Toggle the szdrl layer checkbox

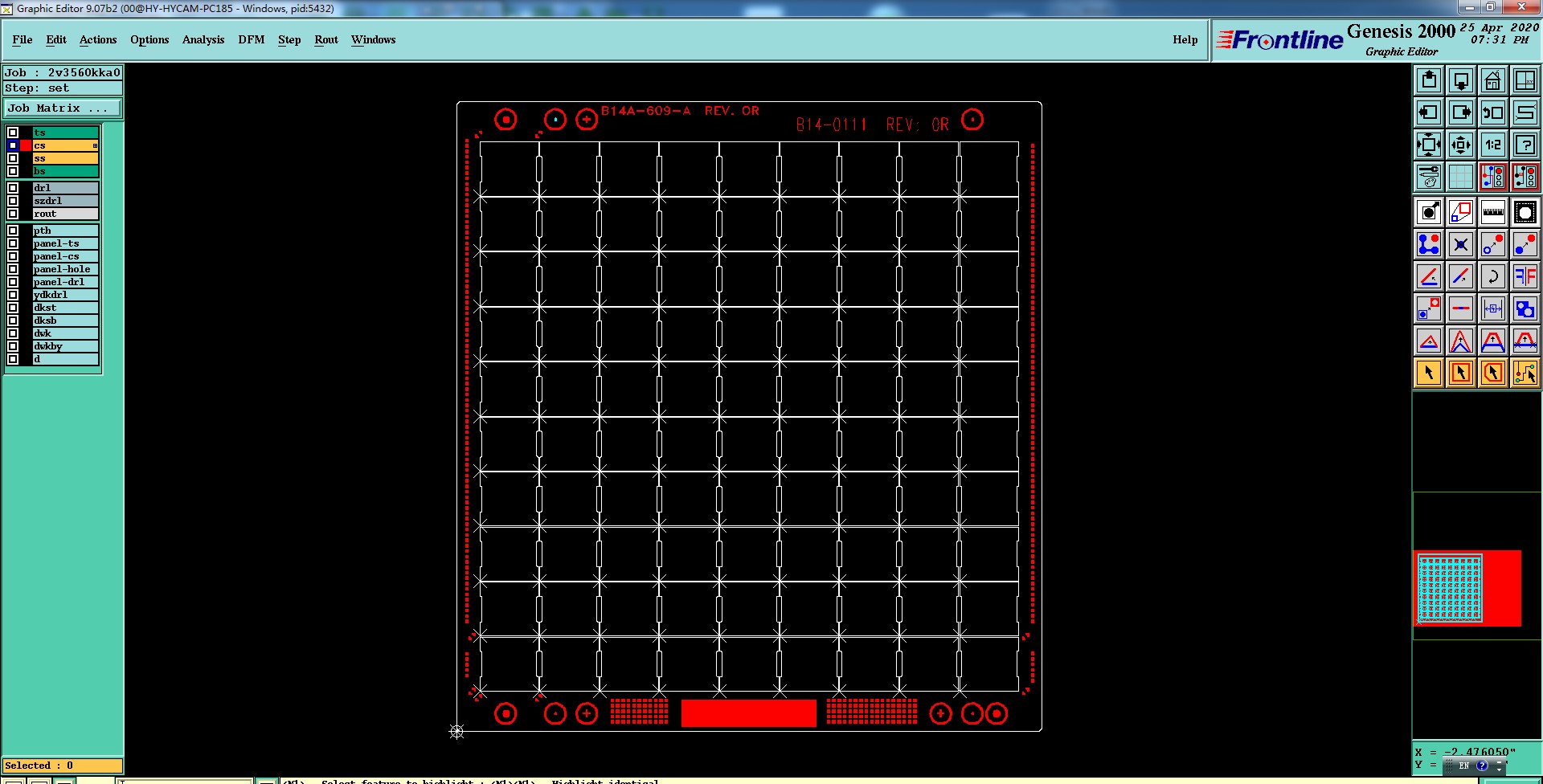click(13, 201)
